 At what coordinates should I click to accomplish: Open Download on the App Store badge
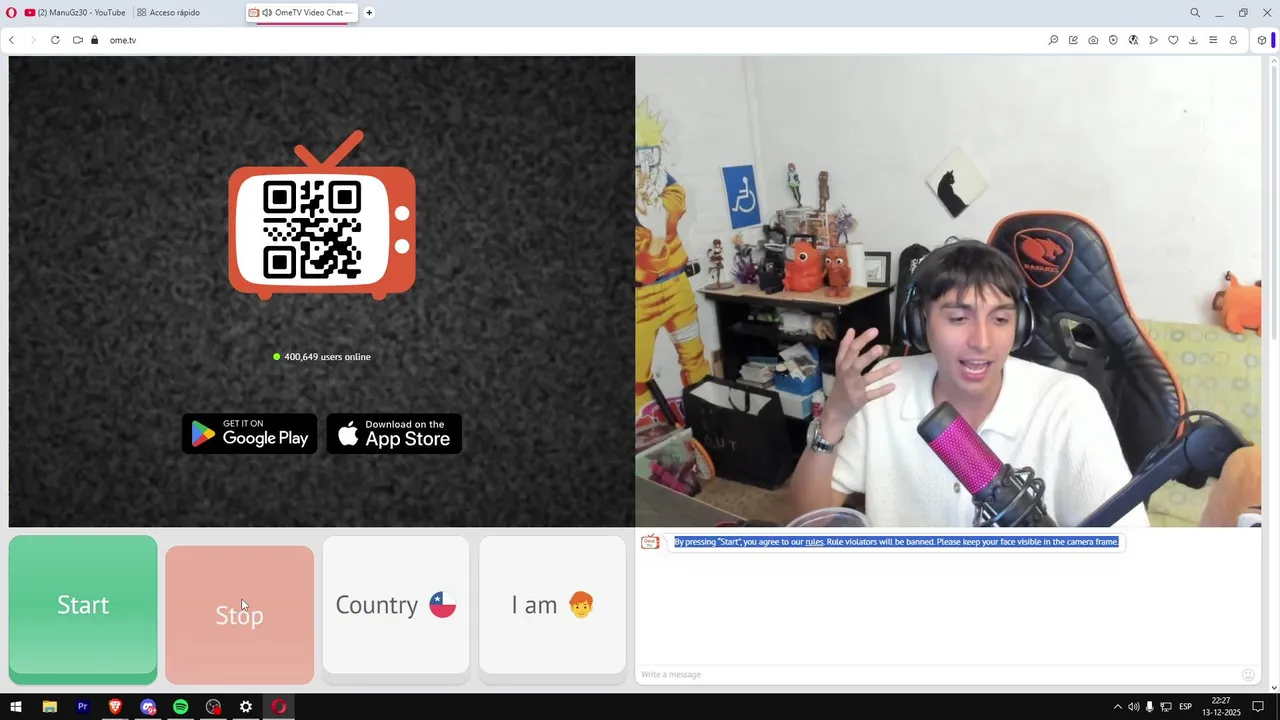[394, 433]
